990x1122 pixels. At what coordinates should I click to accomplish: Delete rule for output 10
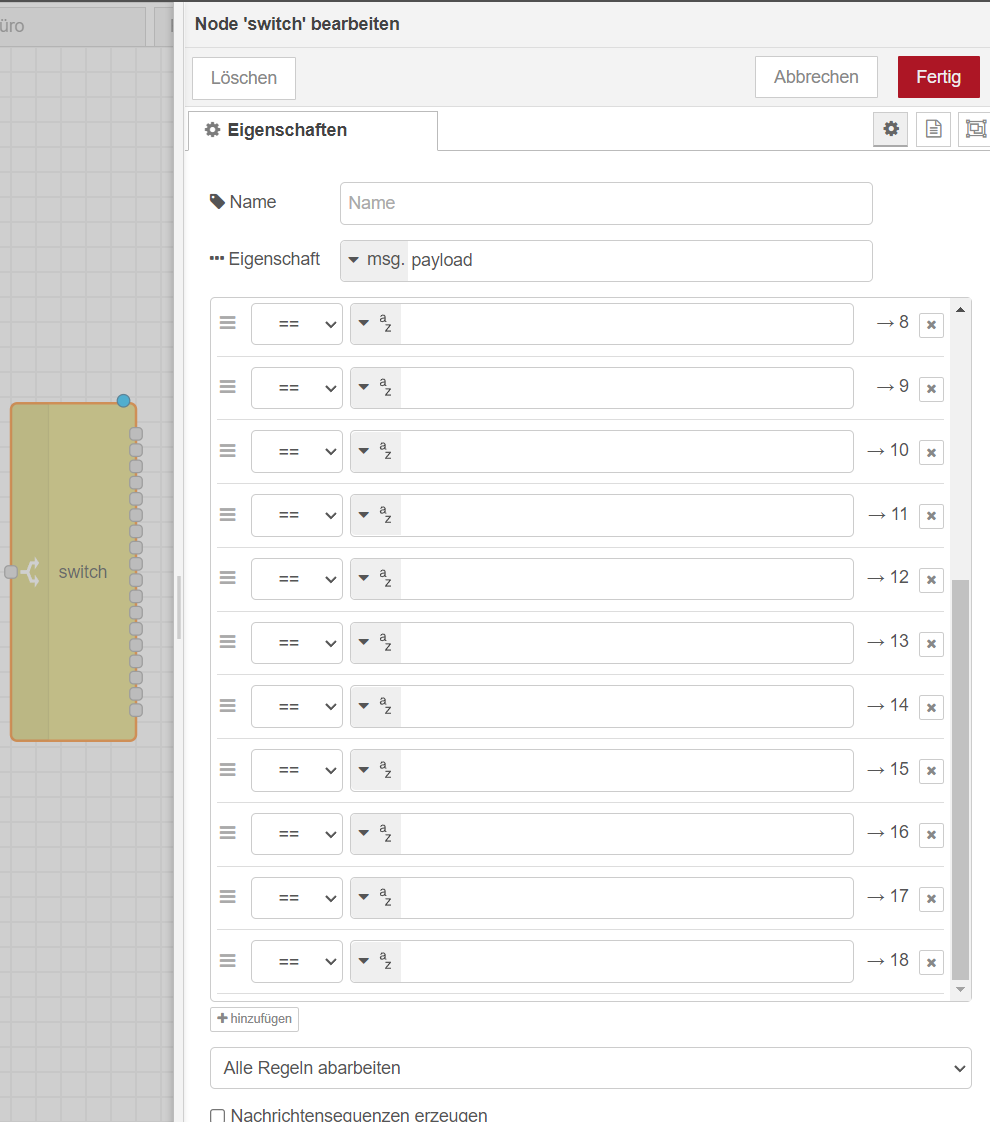click(931, 452)
